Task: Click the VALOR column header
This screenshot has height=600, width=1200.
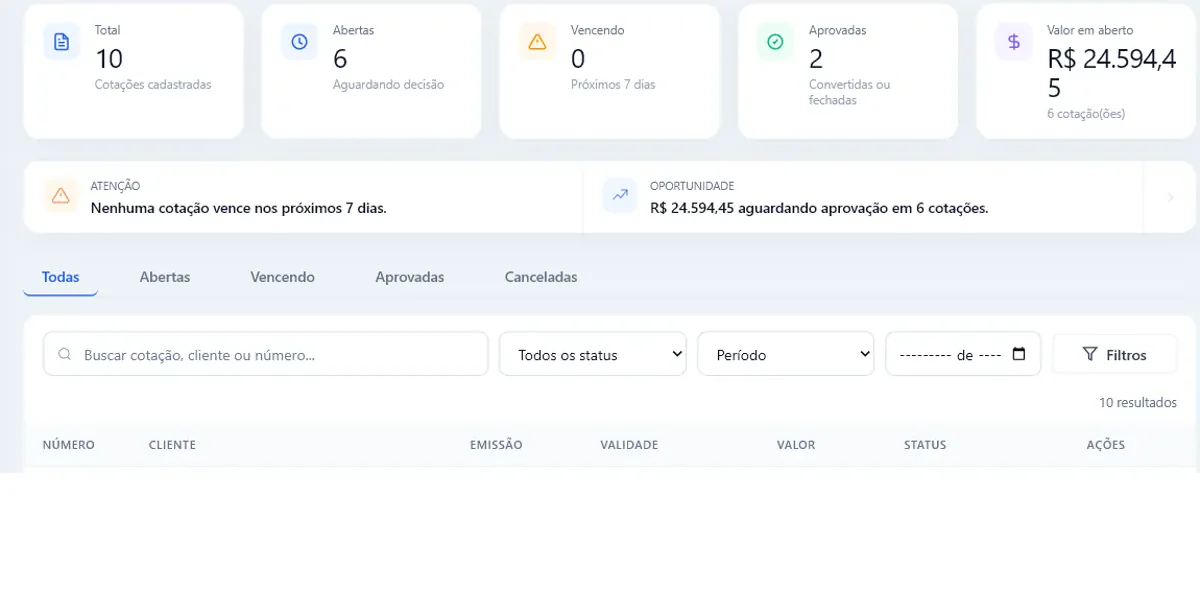Action: click(x=796, y=445)
